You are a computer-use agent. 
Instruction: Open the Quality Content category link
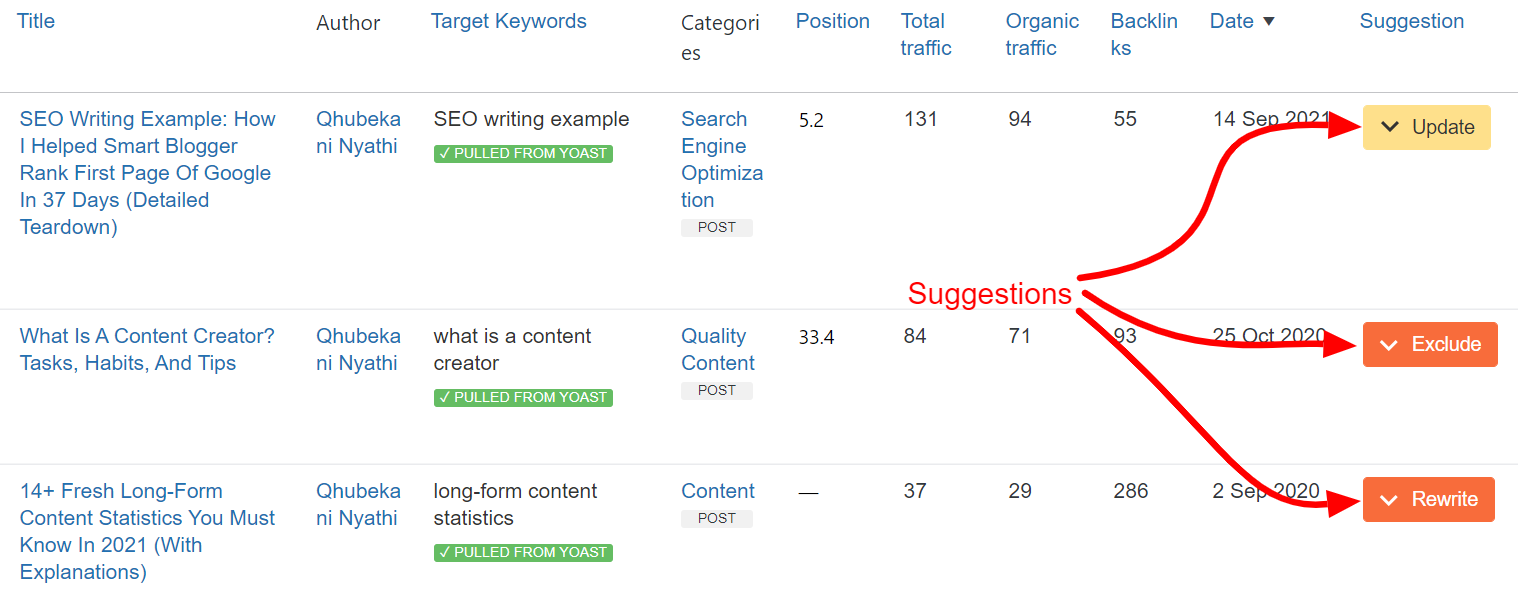(718, 350)
